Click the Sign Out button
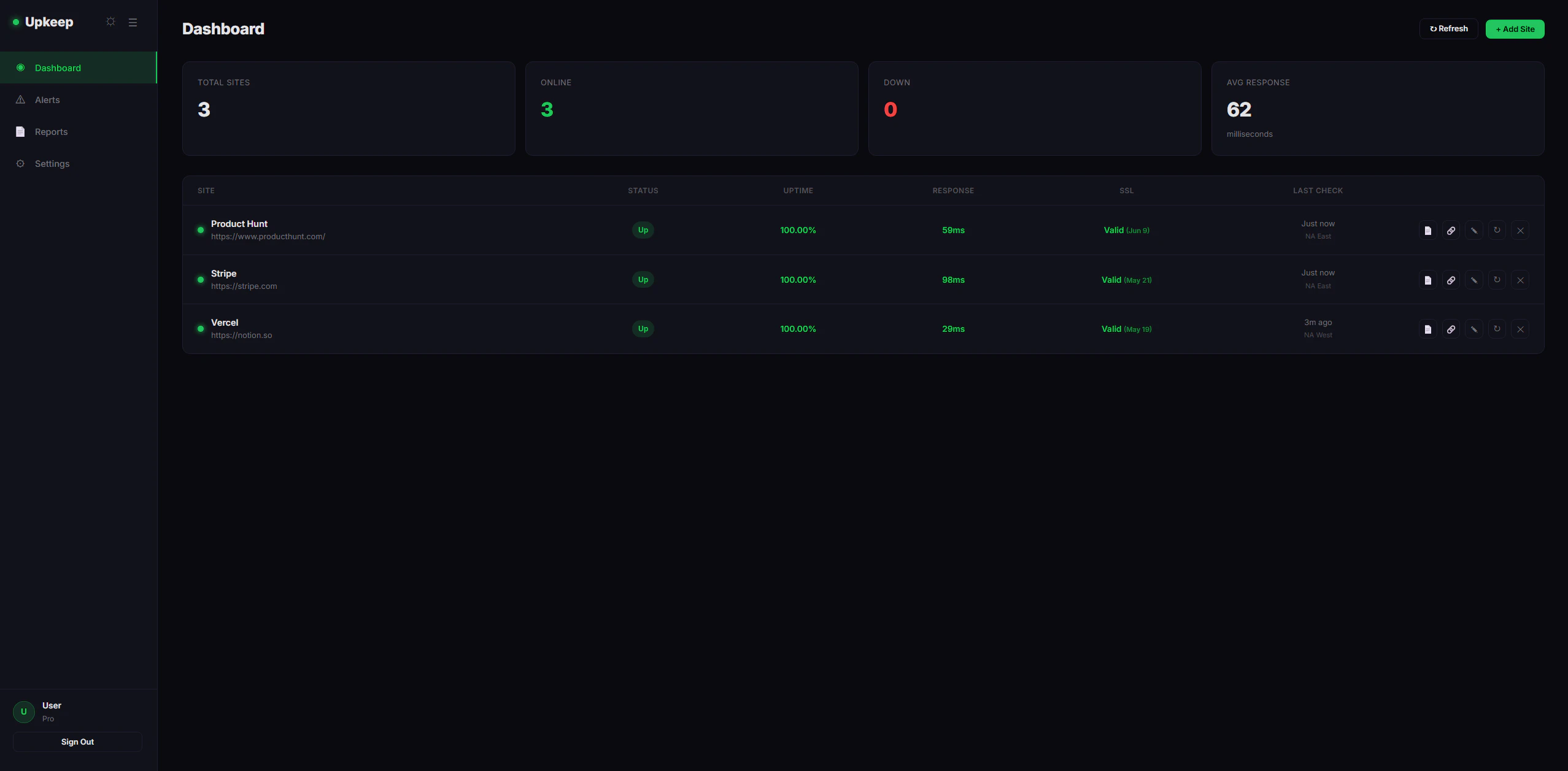This screenshot has width=1568, height=771. coord(77,742)
